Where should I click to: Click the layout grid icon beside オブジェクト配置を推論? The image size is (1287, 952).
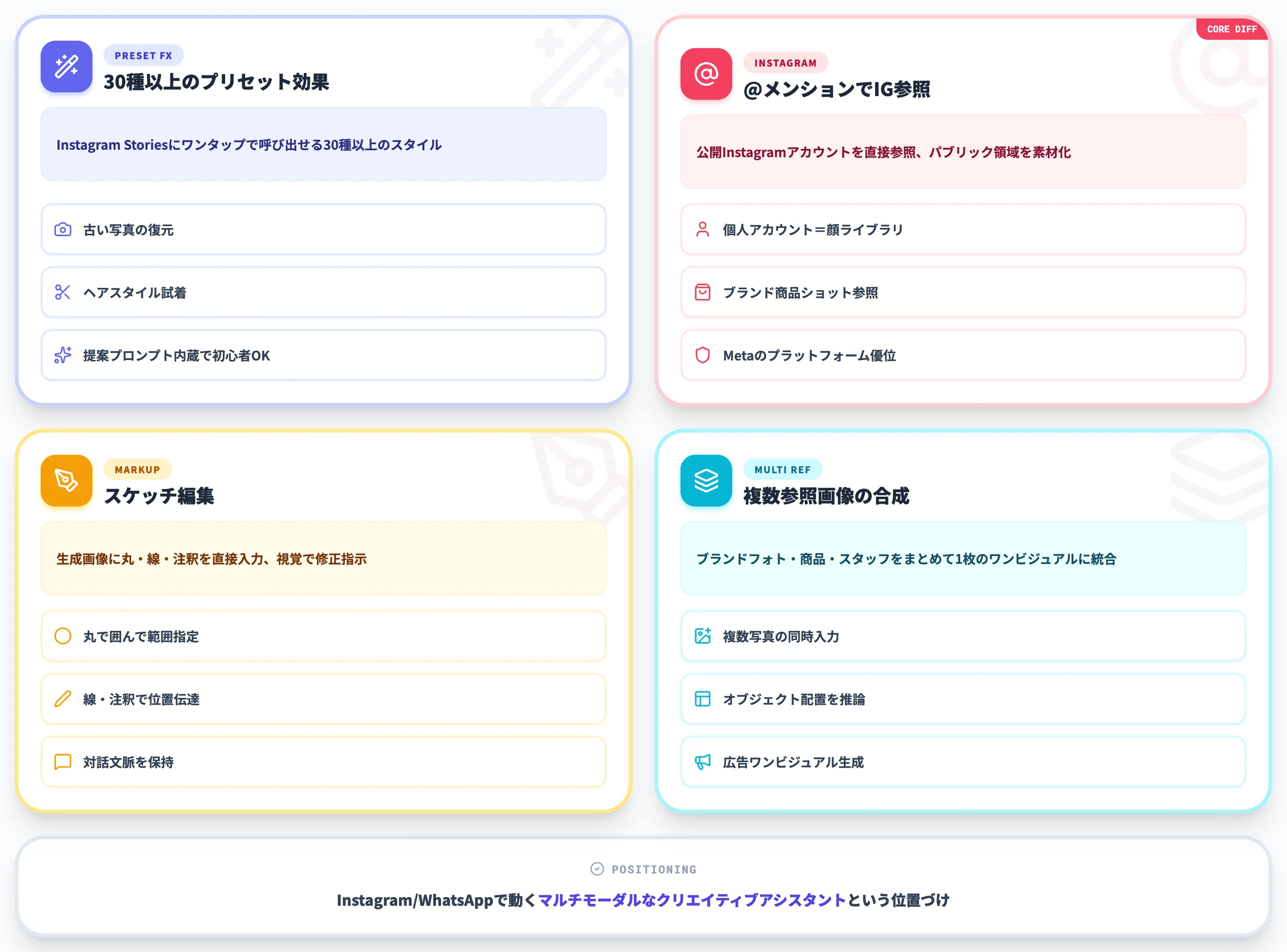(x=703, y=699)
